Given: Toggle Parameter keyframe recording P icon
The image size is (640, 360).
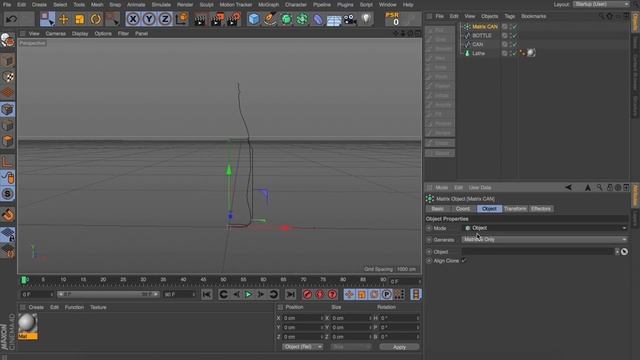Looking at the screenshot, I should 387,294.
